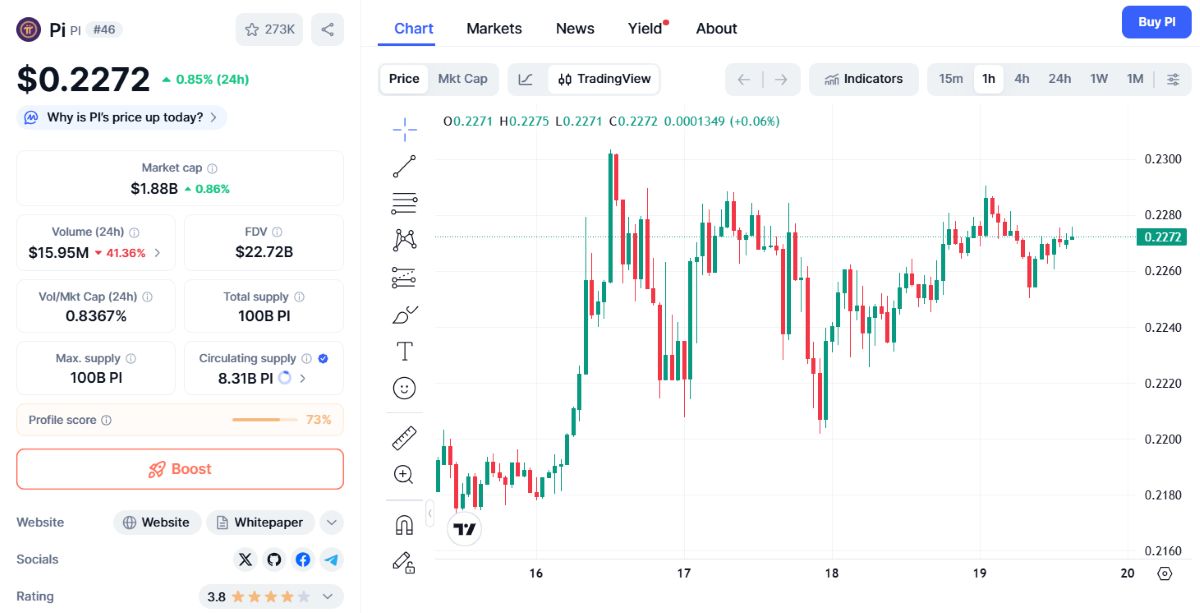Toggle chart to Mkt Cap view
Viewport: 1200px width, 613px height.
(x=462, y=79)
